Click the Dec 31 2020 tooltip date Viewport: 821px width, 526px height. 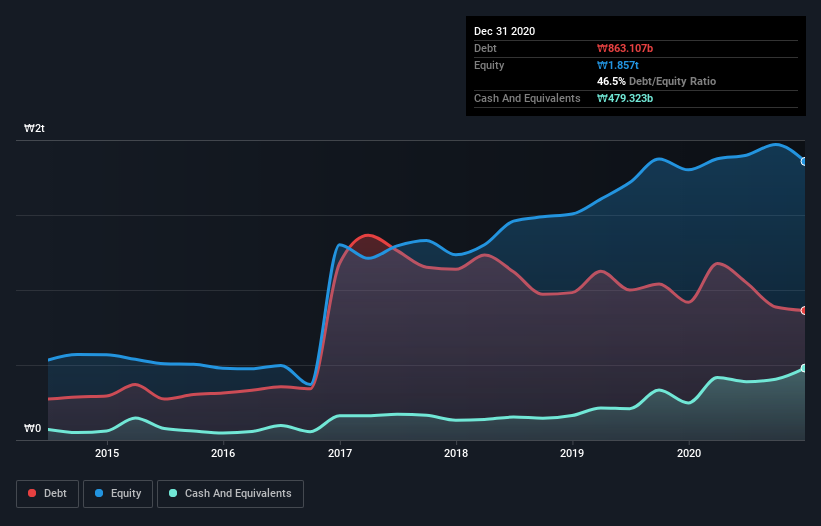[x=504, y=31]
